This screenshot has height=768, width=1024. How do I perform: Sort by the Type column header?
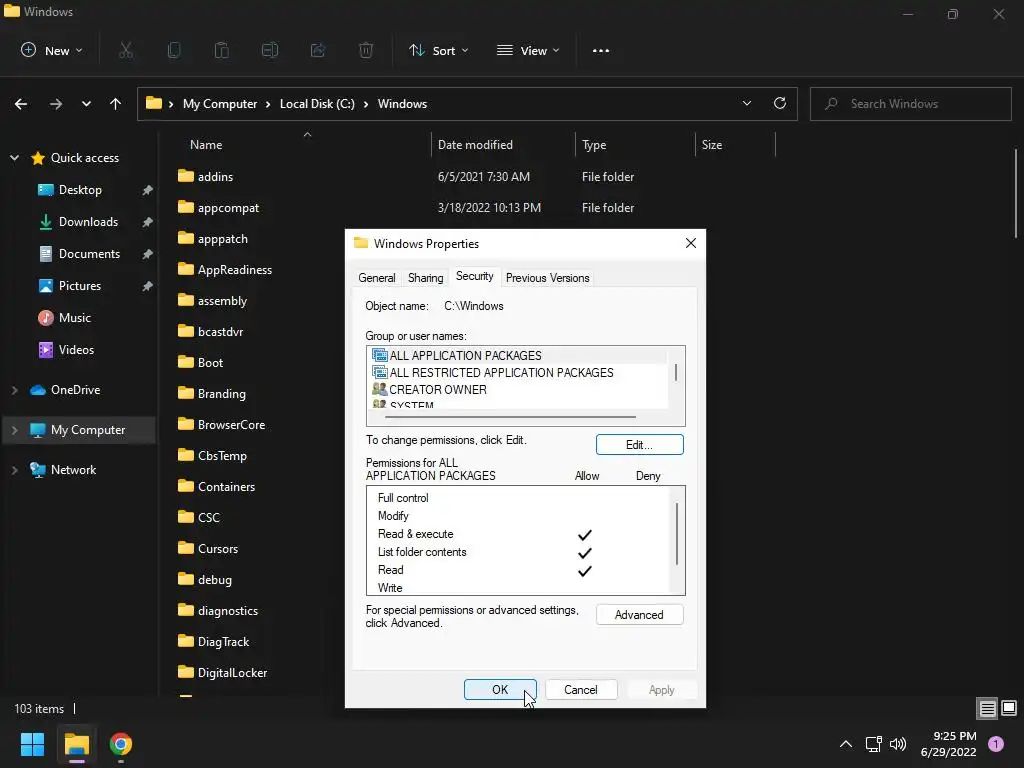tap(594, 145)
